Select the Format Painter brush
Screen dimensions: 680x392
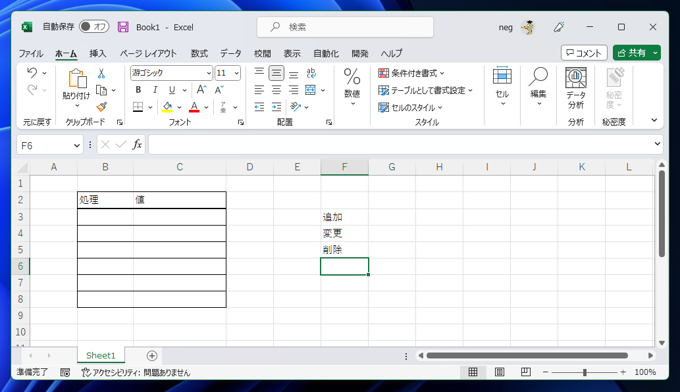(x=101, y=107)
